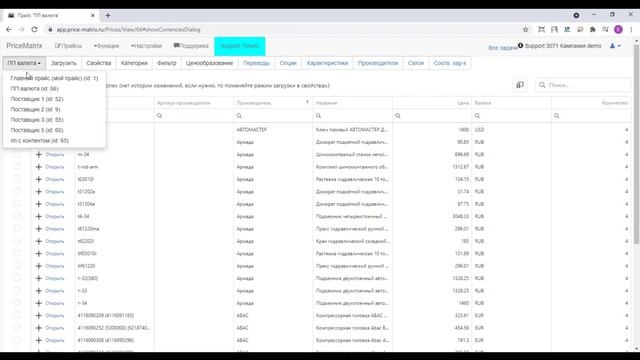Open a new browser tab with plus
This screenshot has height=360, width=640.
(108, 16)
